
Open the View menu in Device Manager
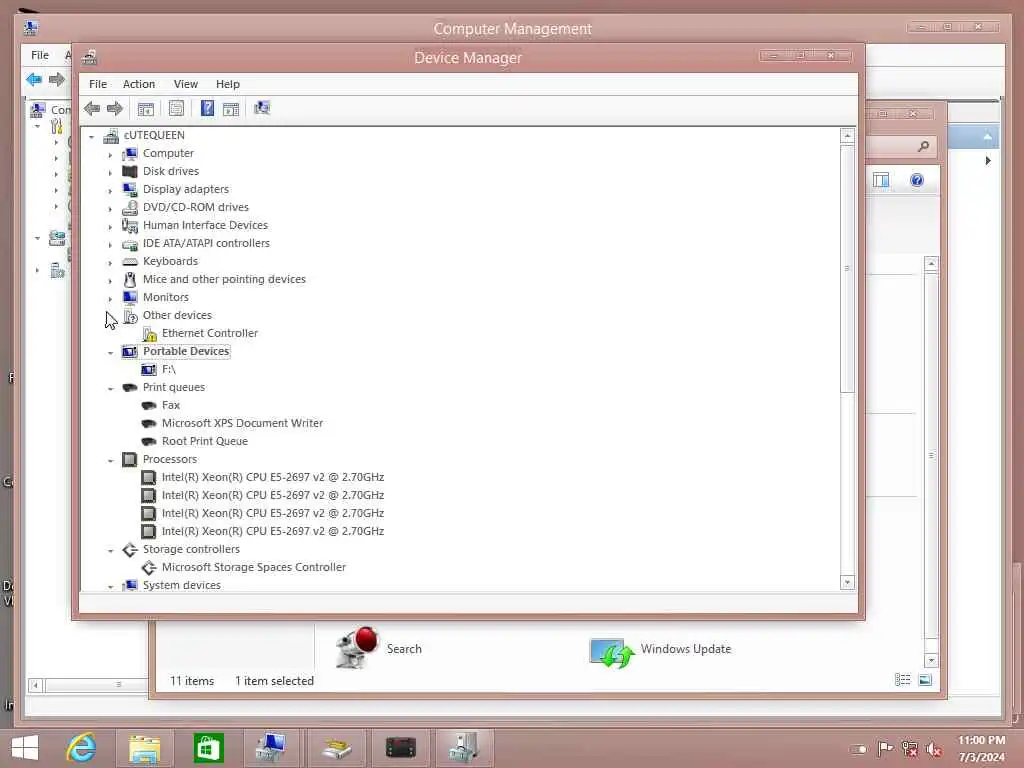point(185,84)
